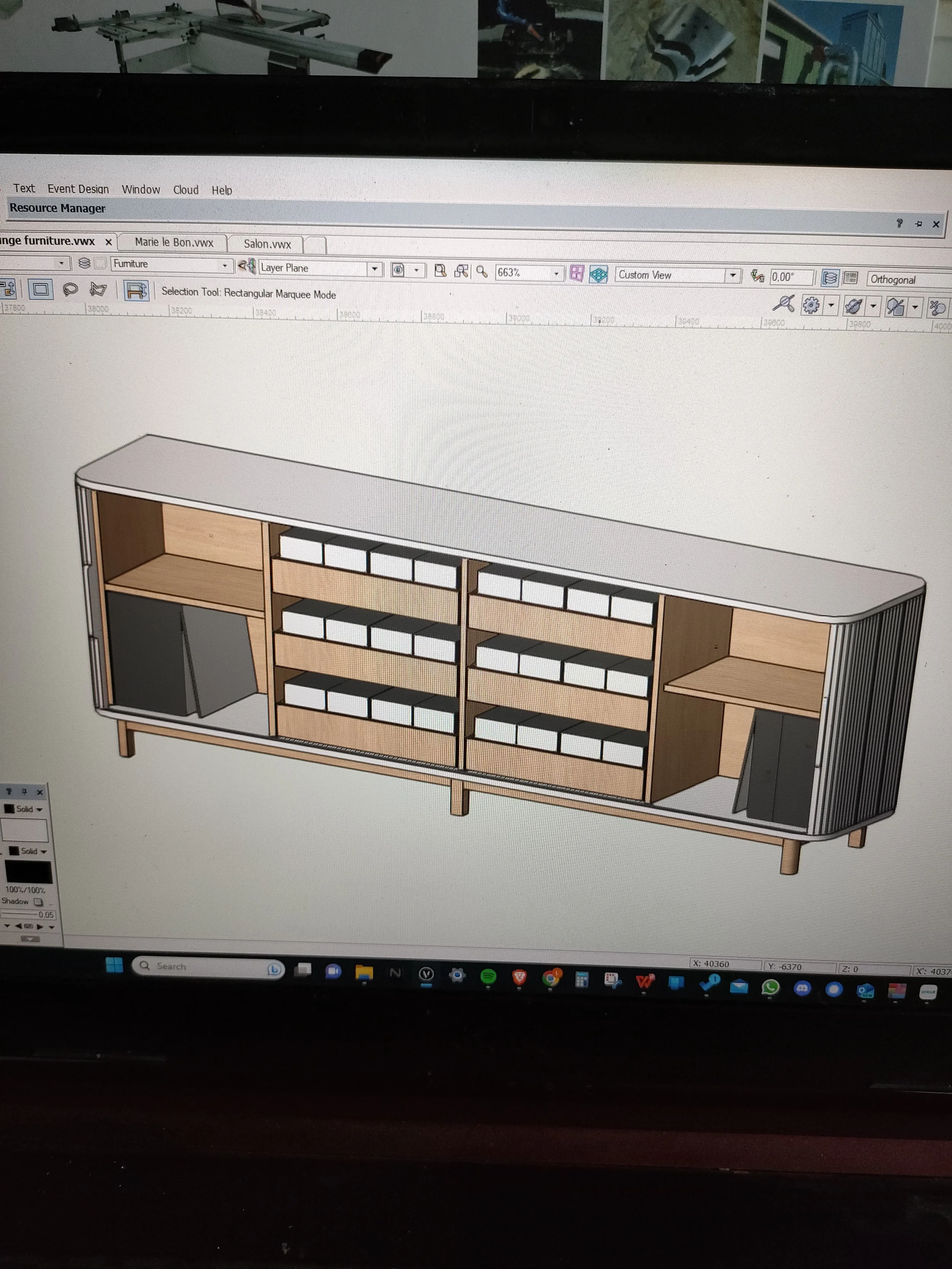Click the Fit to Page Area icon
Viewport: 952px width, 1269px height.
pyautogui.click(x=440, y=271)
